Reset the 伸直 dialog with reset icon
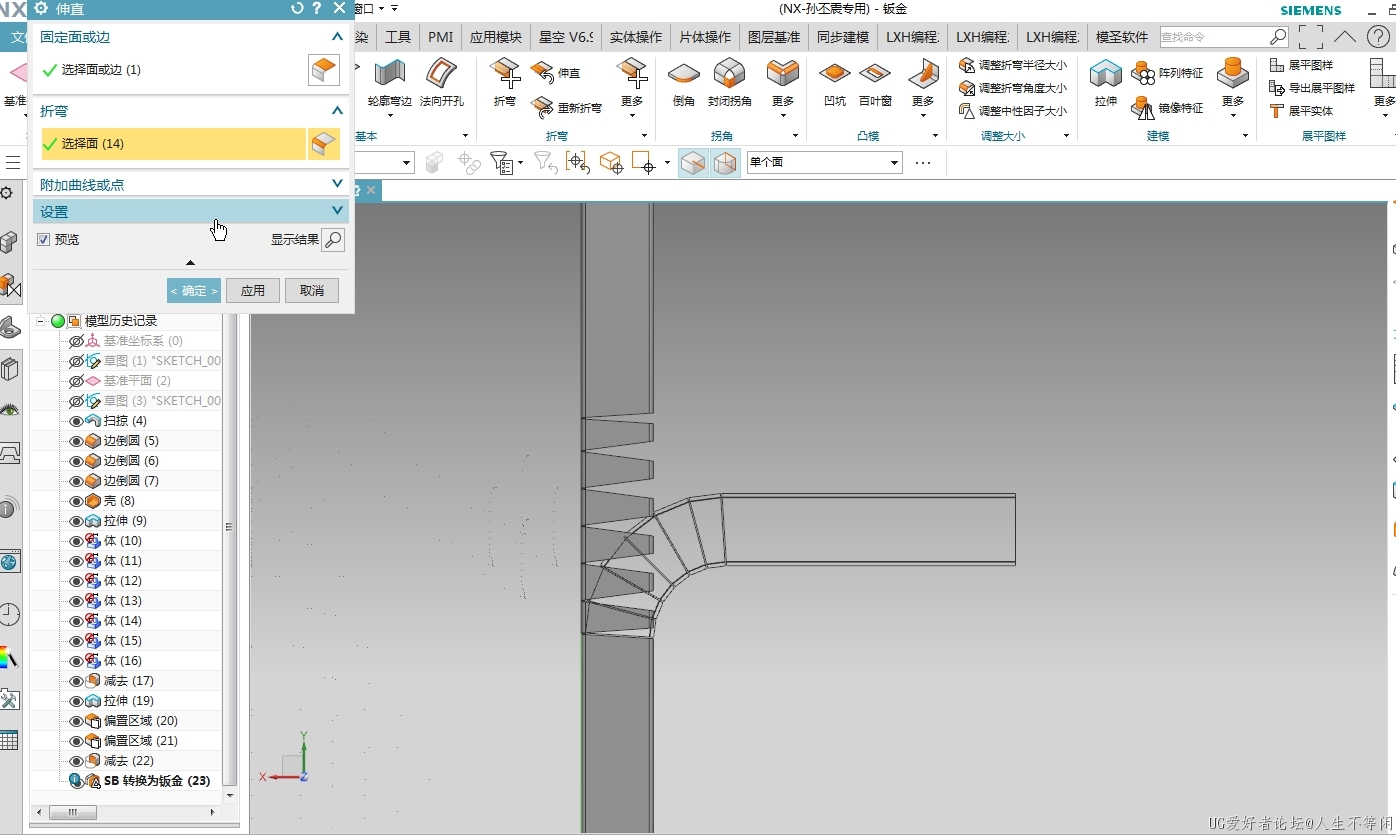The image size is (1396, 835). (x=297, y=8)
